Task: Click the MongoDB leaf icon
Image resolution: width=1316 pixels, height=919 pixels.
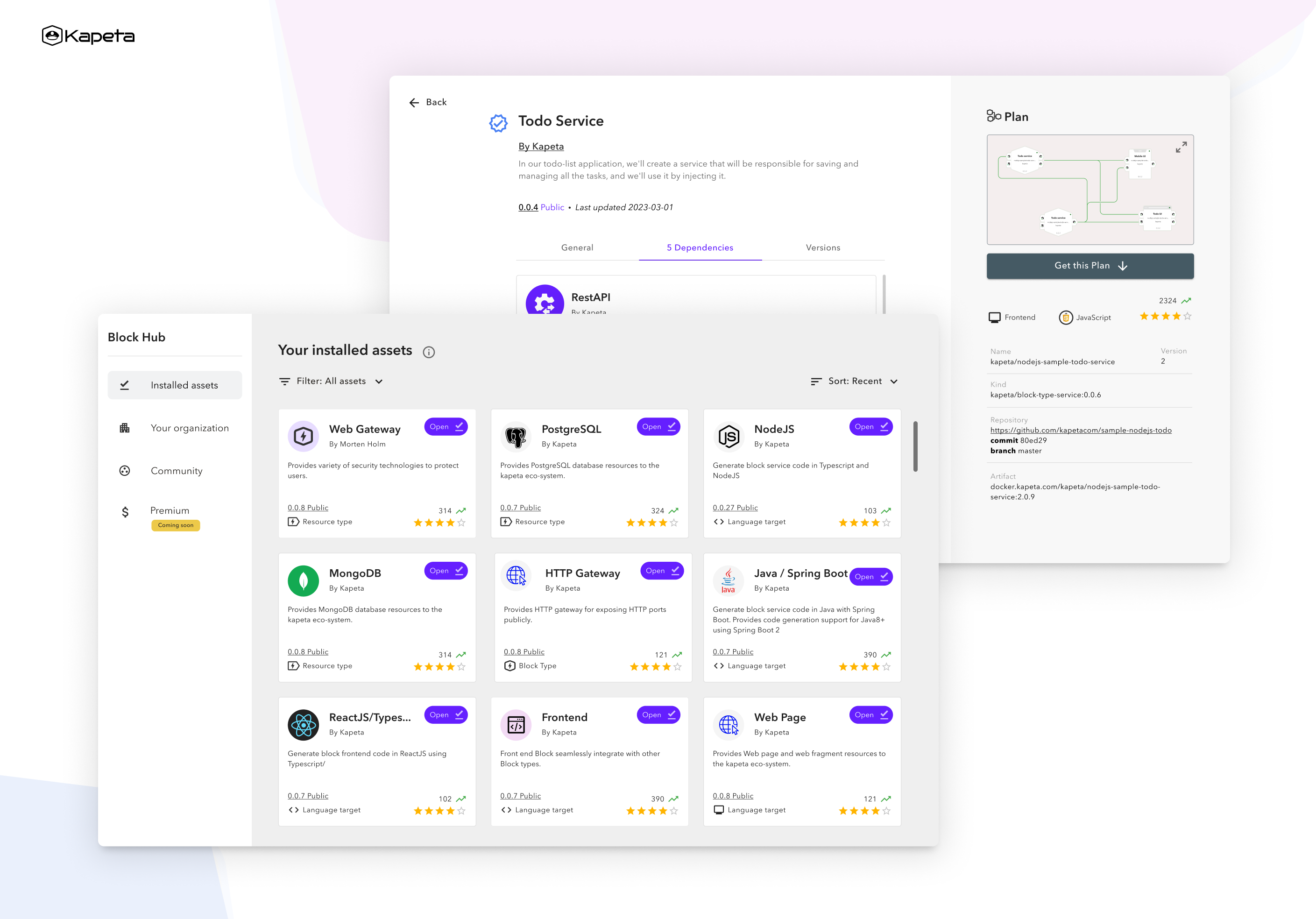Action: (x=304, y=581)
